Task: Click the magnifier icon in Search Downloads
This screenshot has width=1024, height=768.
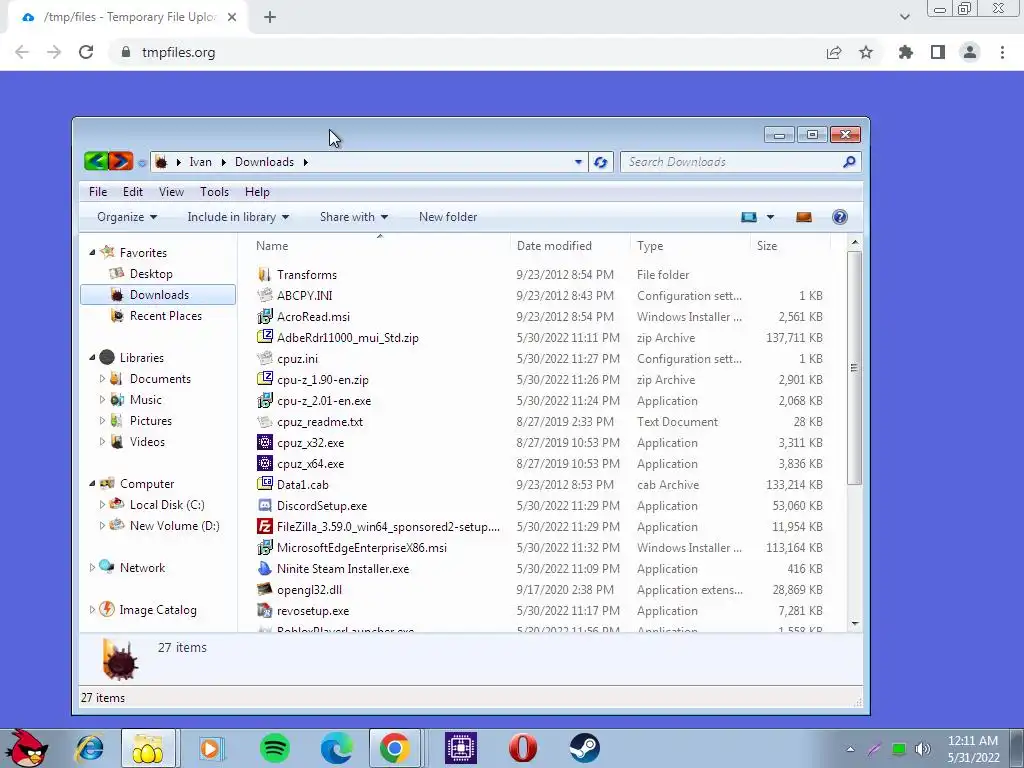Action: tap(849, 161)
